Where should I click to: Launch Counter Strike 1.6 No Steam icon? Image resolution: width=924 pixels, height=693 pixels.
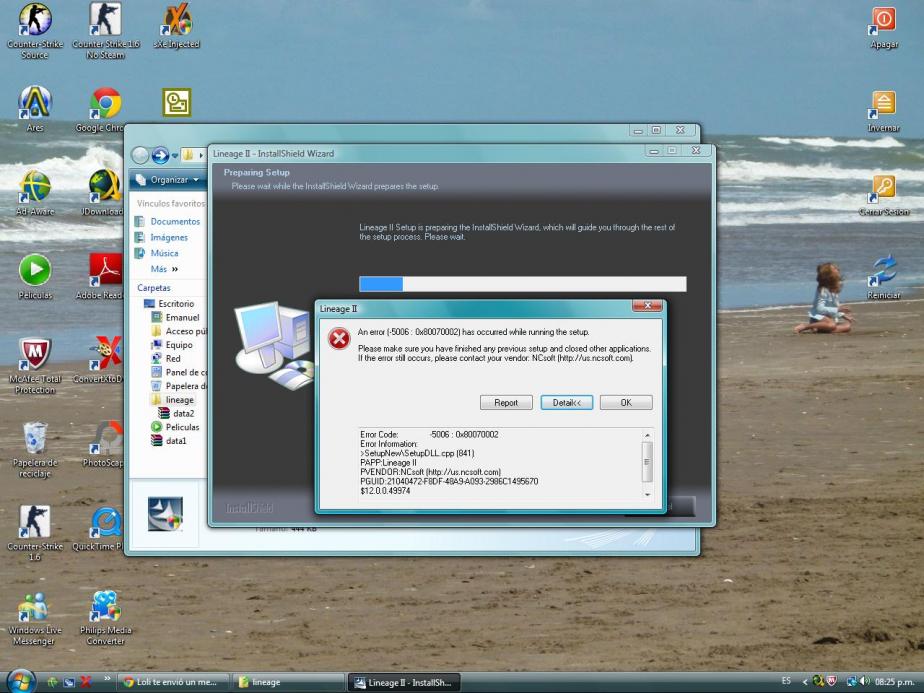(x=105, y=31)
